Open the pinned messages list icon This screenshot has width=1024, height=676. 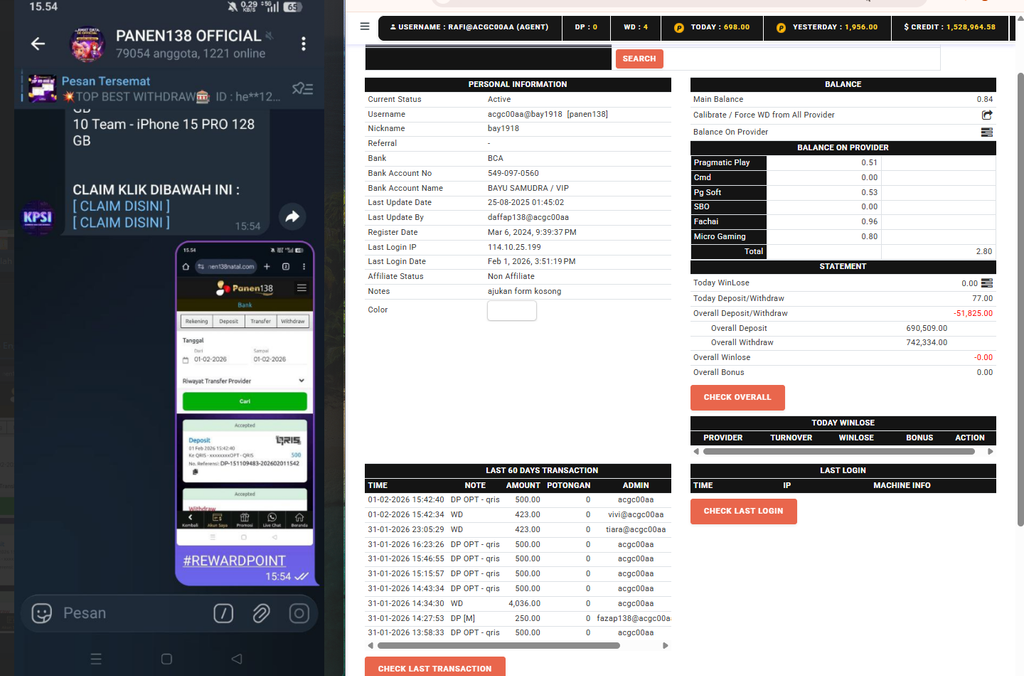(x=302, y=88)
